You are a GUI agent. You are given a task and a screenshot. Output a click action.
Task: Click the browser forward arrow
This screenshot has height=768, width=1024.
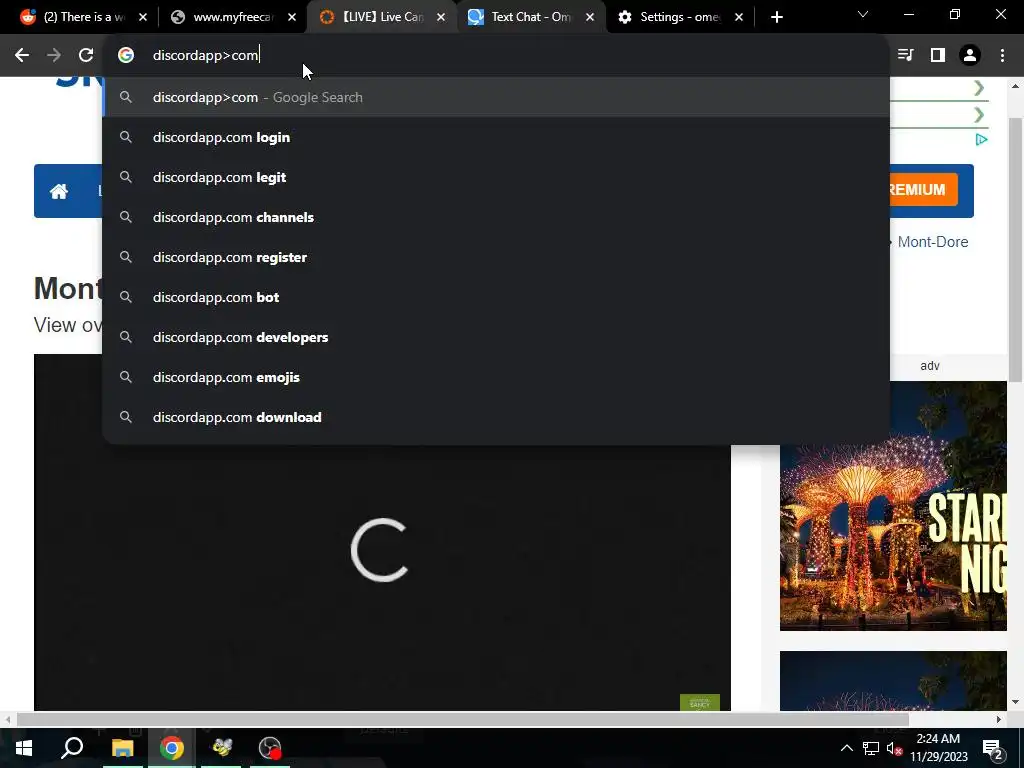pyautogui.click(x=54, y=56)
